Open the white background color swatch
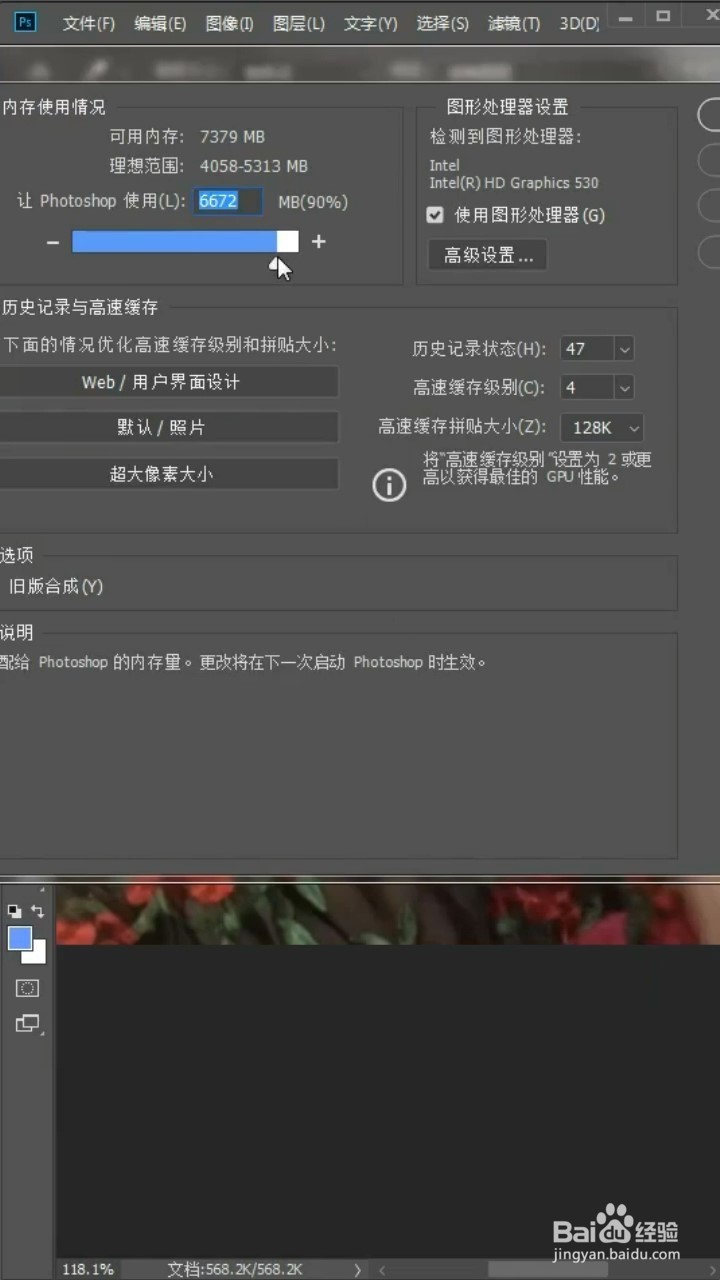Image resolution: width=720 pixels, height=1280 pixels. click(x=38, y=956)
